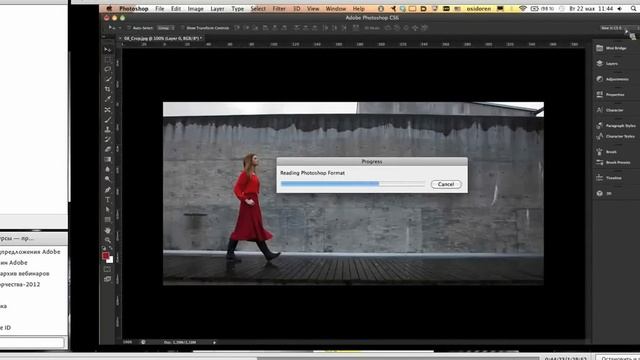Viewport: 640px width, 360px height.
Task: Select the Lasso tool
Action: tap(108, 70)
